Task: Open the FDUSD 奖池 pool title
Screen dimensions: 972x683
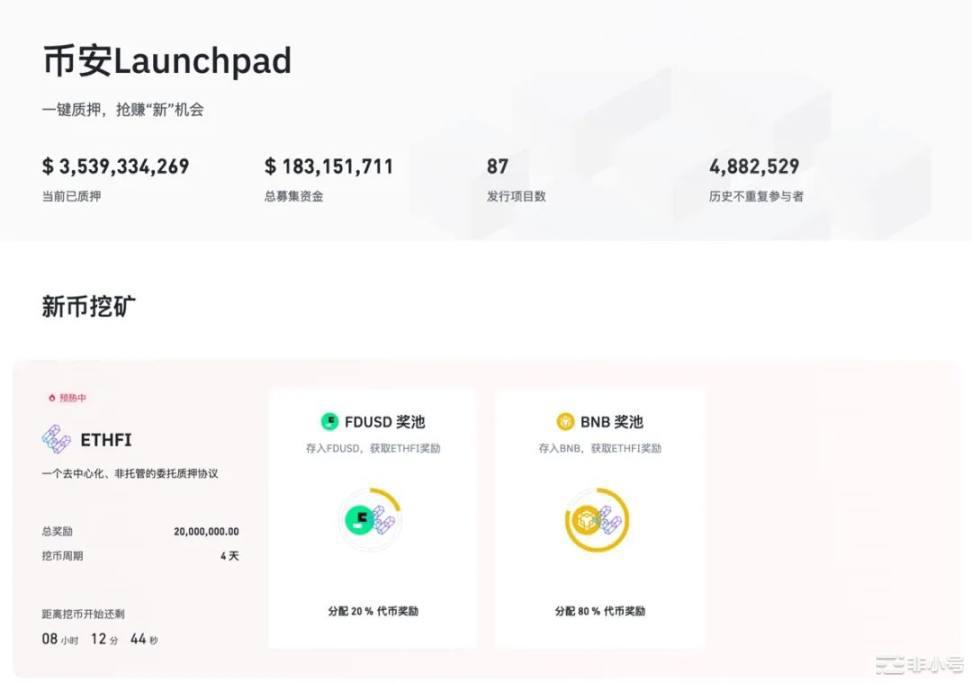Action: [384, 422]
